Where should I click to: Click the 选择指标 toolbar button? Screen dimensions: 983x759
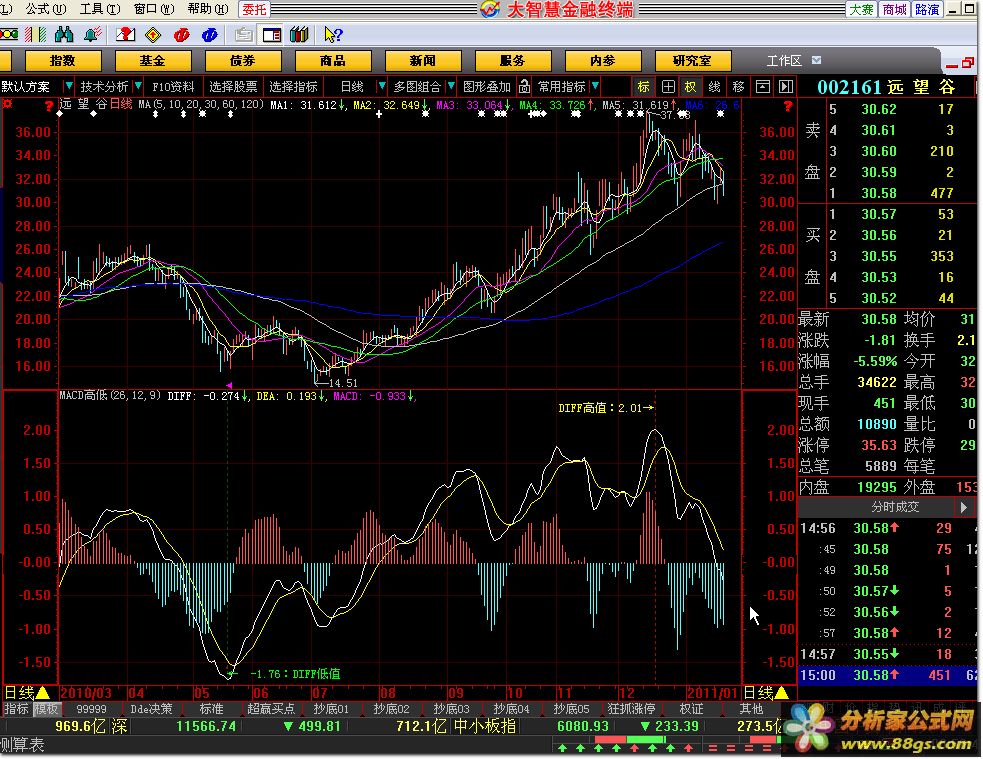(293, 86)
